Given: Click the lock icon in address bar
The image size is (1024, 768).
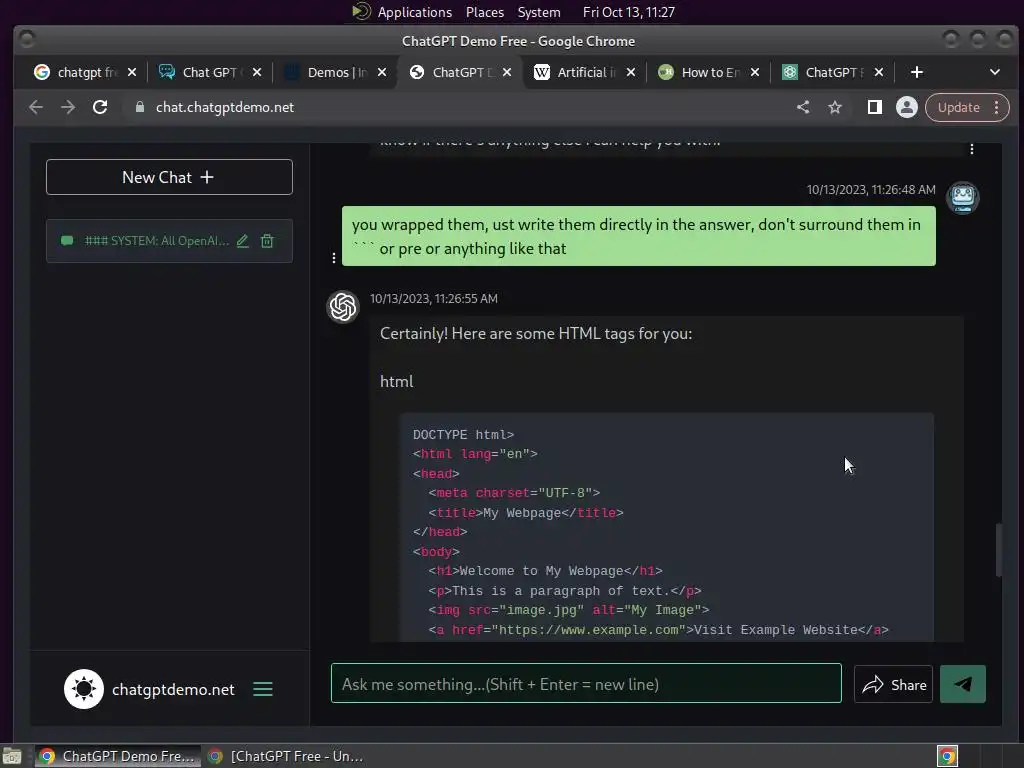Looking at the screenshot, I should click(x=140, y=107).
